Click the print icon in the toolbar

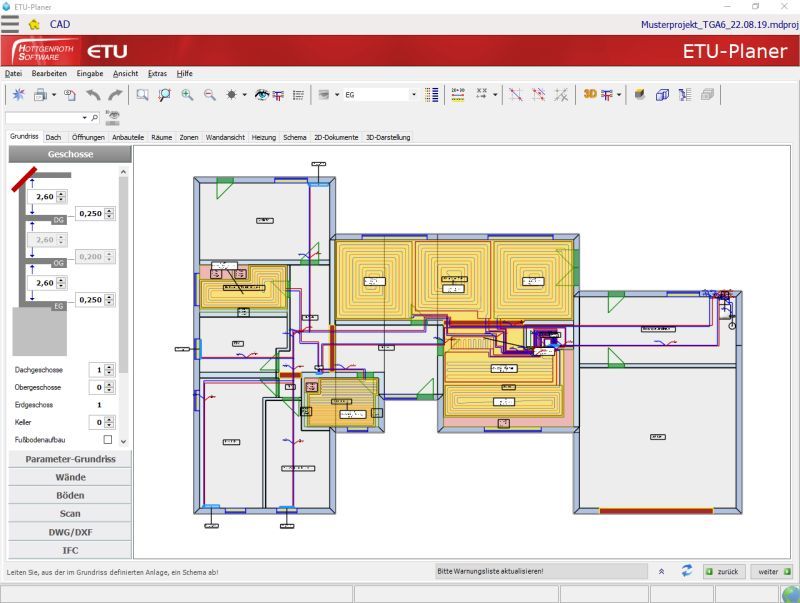40,94
